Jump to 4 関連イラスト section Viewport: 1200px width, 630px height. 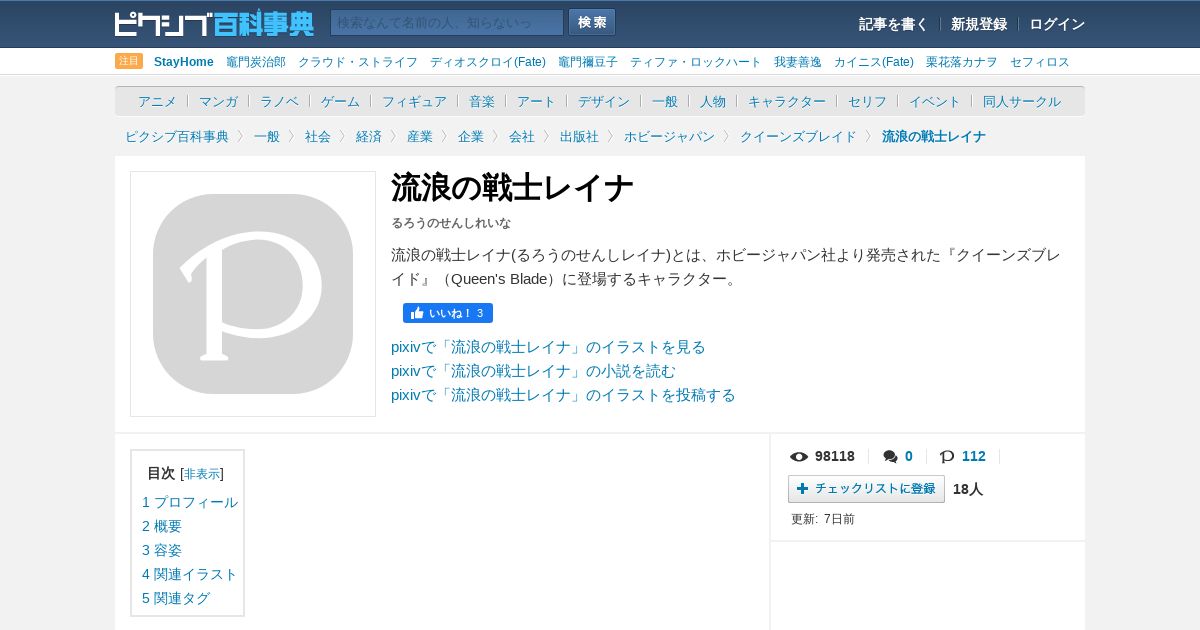click(x=190, y=574)
